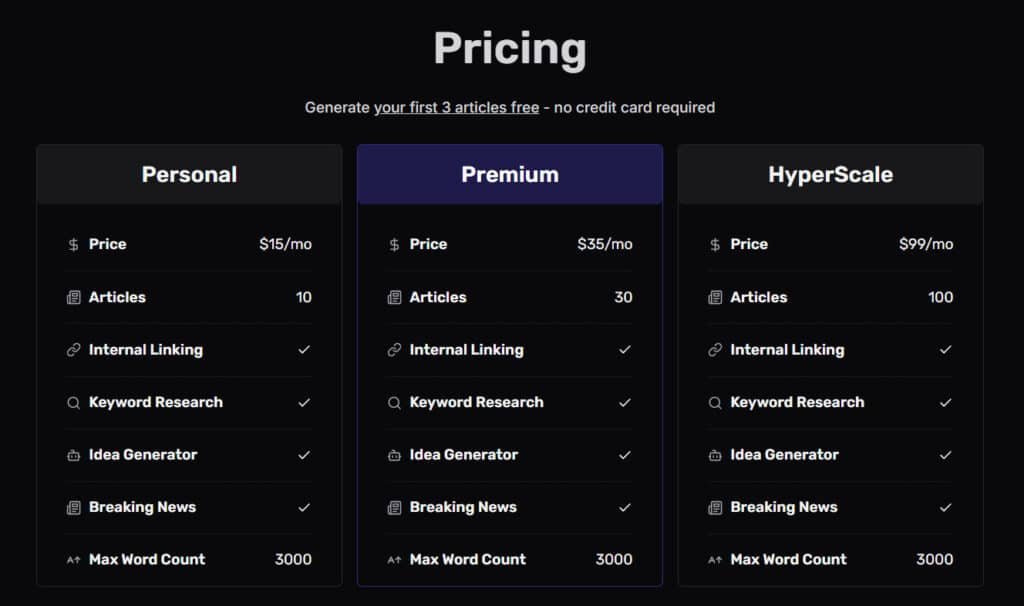Click the Max Word Count icon in Personal
Viewport: 1024px width, 606px height.
point(73,560)
